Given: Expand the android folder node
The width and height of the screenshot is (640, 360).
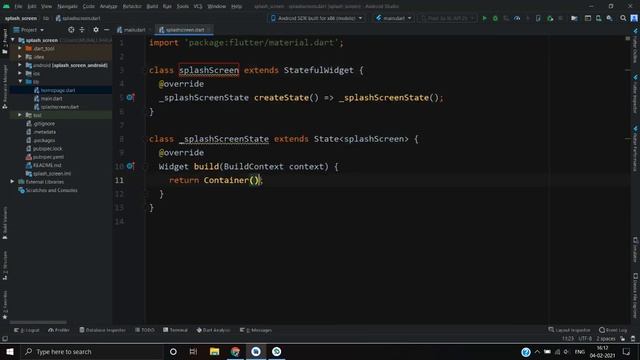Looking at the screenshot, I should tap(20, 65).
